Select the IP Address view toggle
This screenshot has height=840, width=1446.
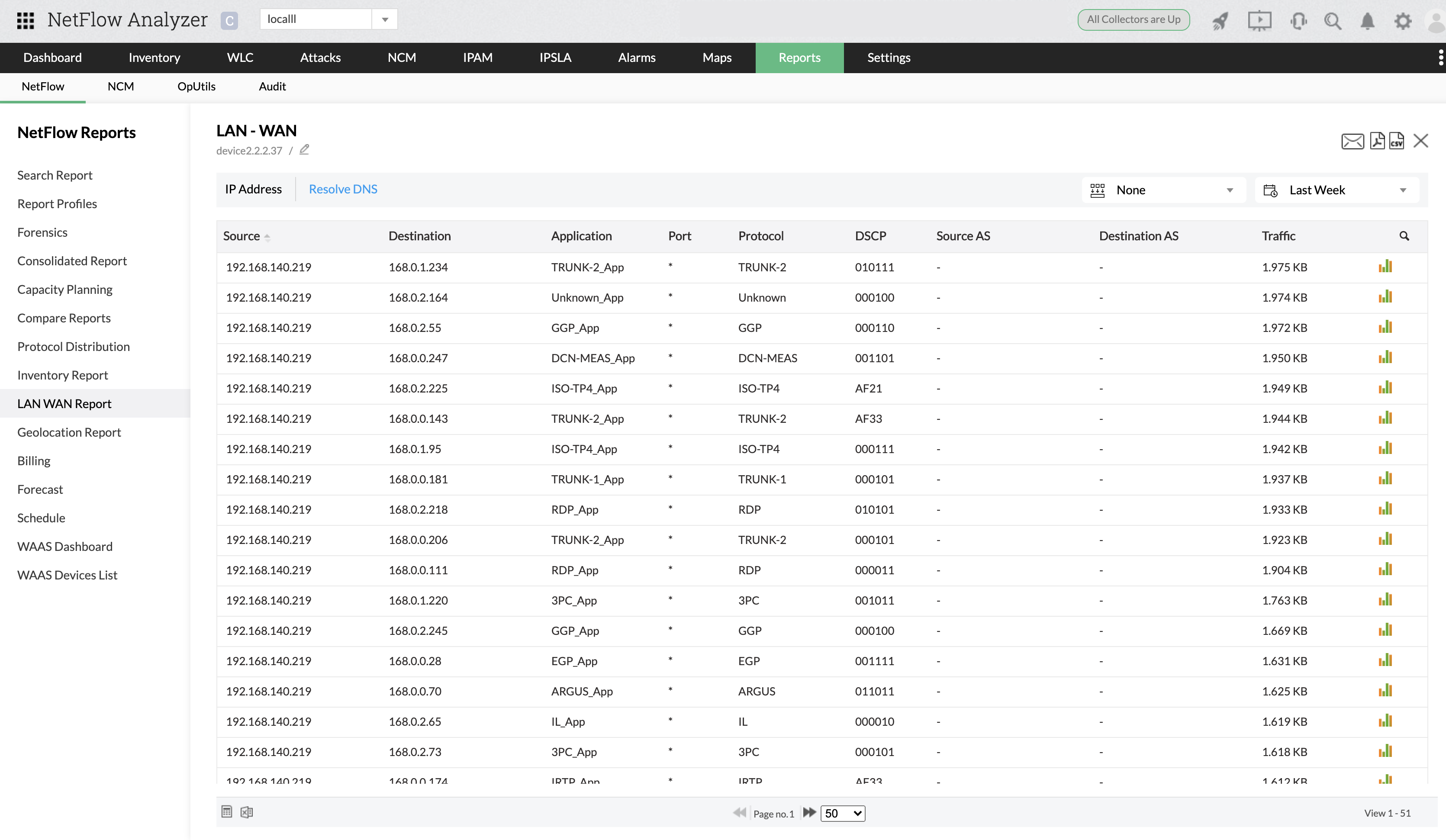(x=254, y=190)
